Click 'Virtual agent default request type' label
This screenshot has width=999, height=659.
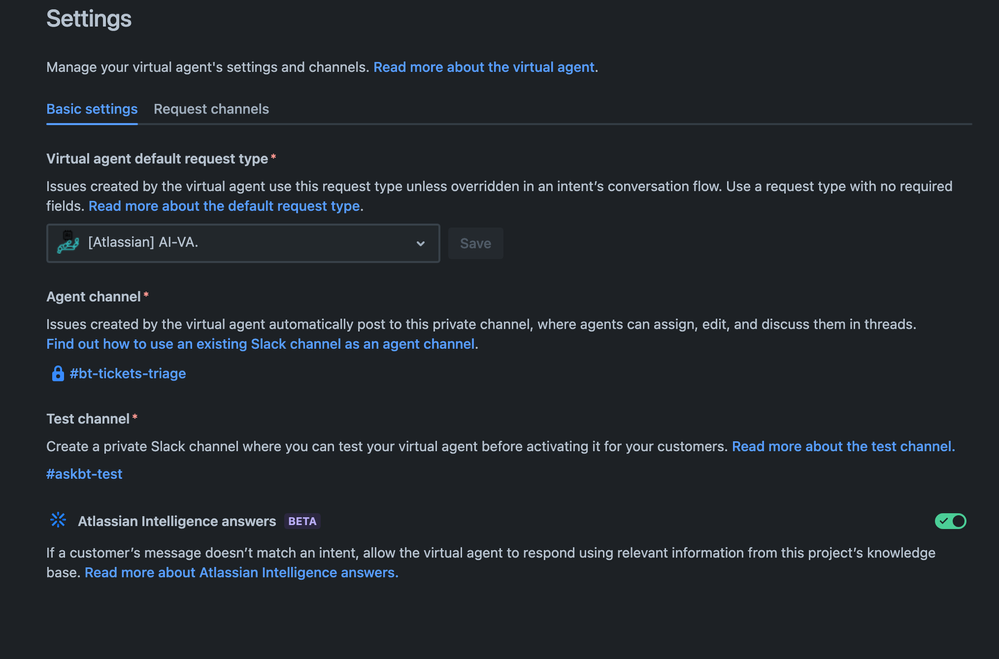point(157,159)
